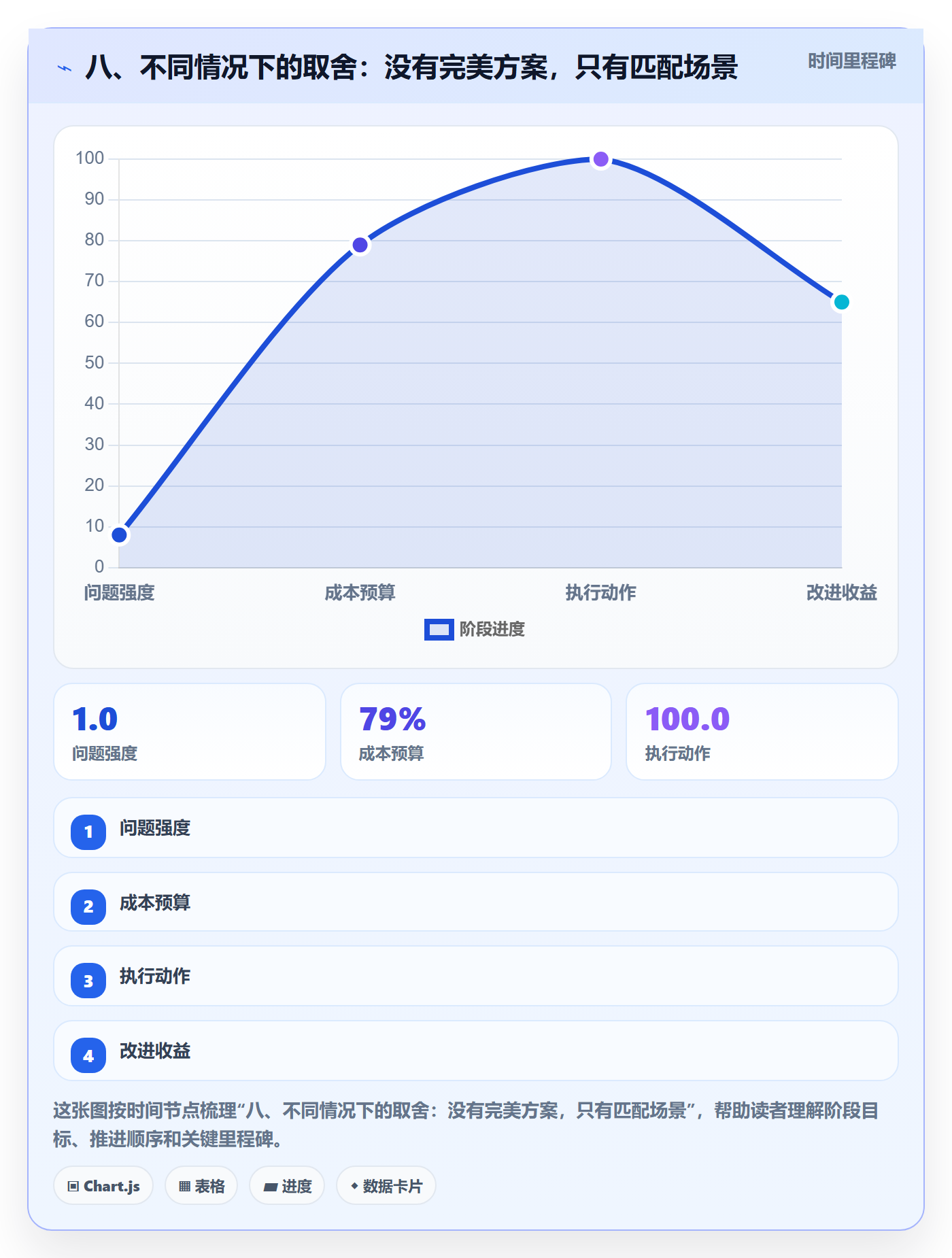952x1258 pixels.
Task: Click the number 3 badge for 执行动作
Action: [88, 981]
